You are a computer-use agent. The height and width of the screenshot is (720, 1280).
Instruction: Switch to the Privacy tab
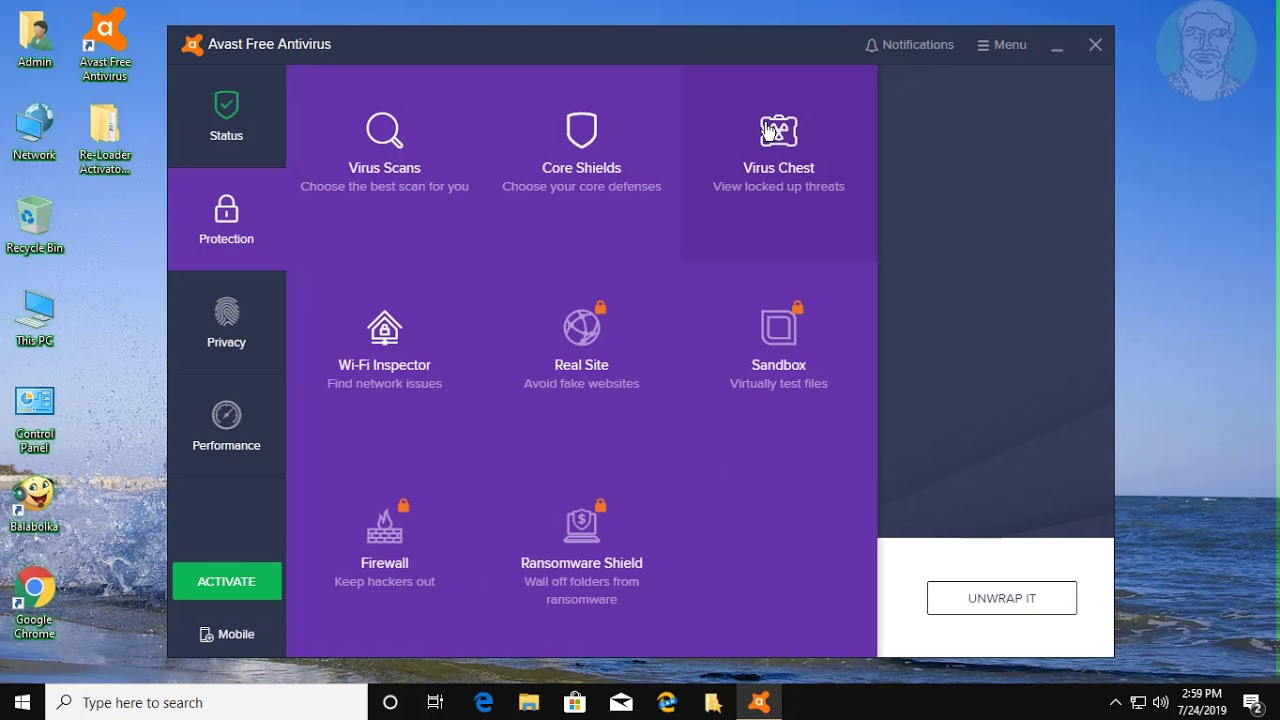click(227, 322)
